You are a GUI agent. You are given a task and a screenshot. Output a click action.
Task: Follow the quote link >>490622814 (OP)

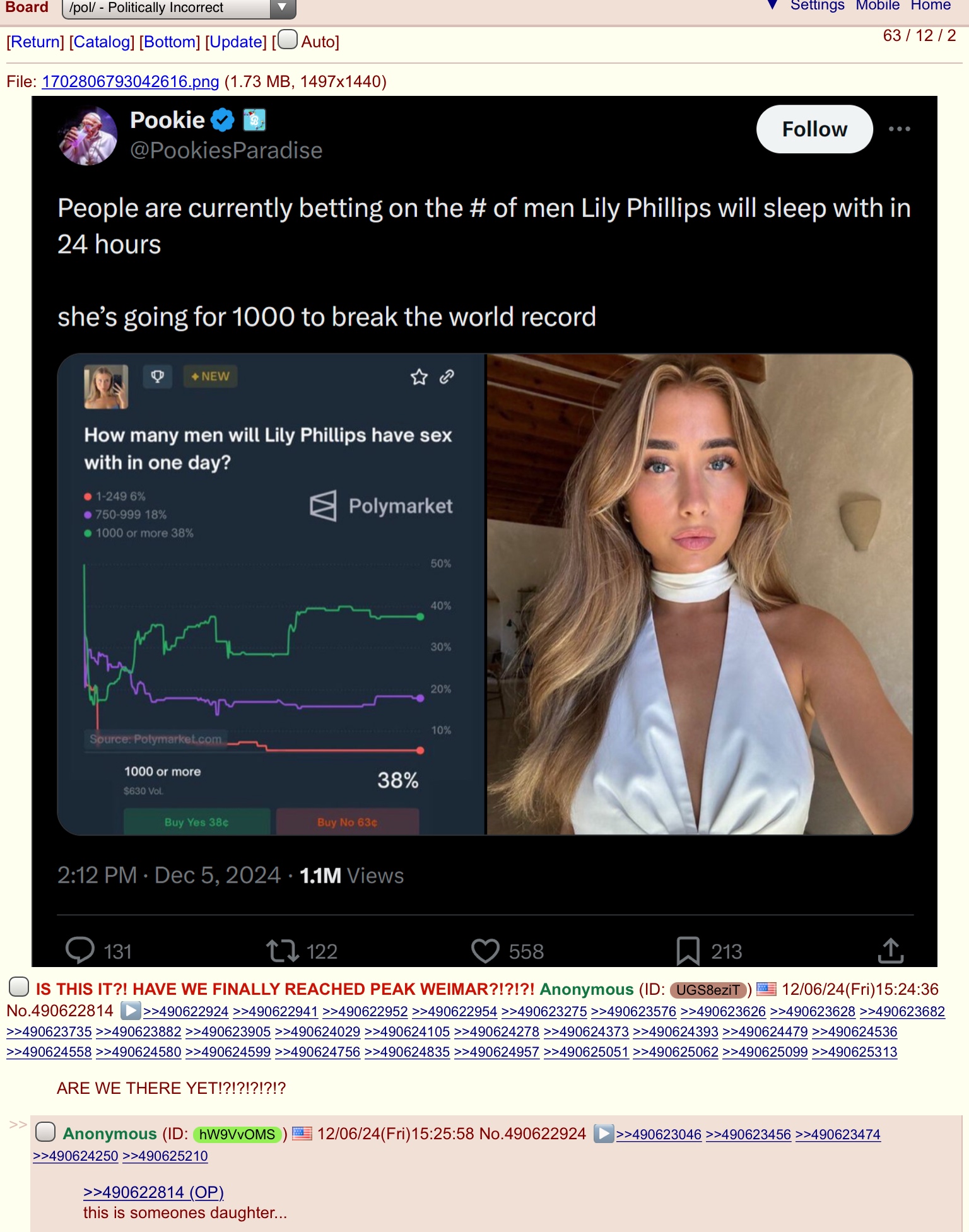click(x=154, y=1192)
